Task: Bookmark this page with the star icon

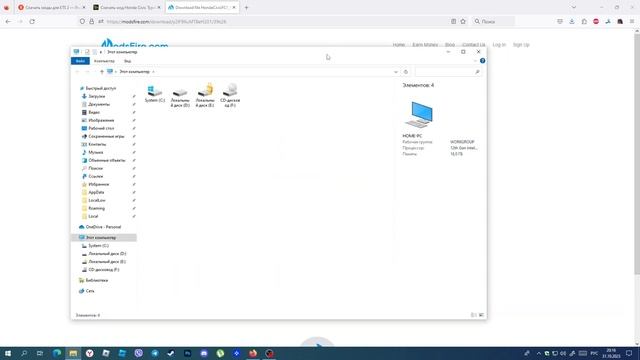Action: click(x=463, y=21)
